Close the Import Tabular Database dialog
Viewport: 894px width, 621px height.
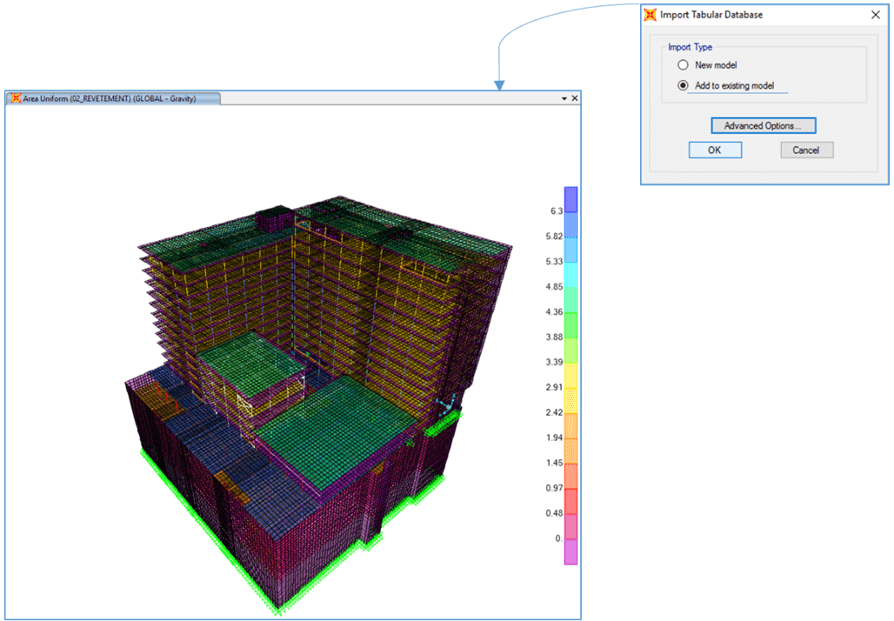point(877,15)
